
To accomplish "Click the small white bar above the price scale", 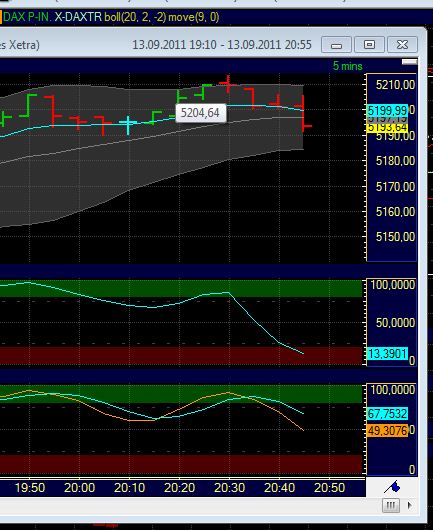I will (x=409, y=62).
